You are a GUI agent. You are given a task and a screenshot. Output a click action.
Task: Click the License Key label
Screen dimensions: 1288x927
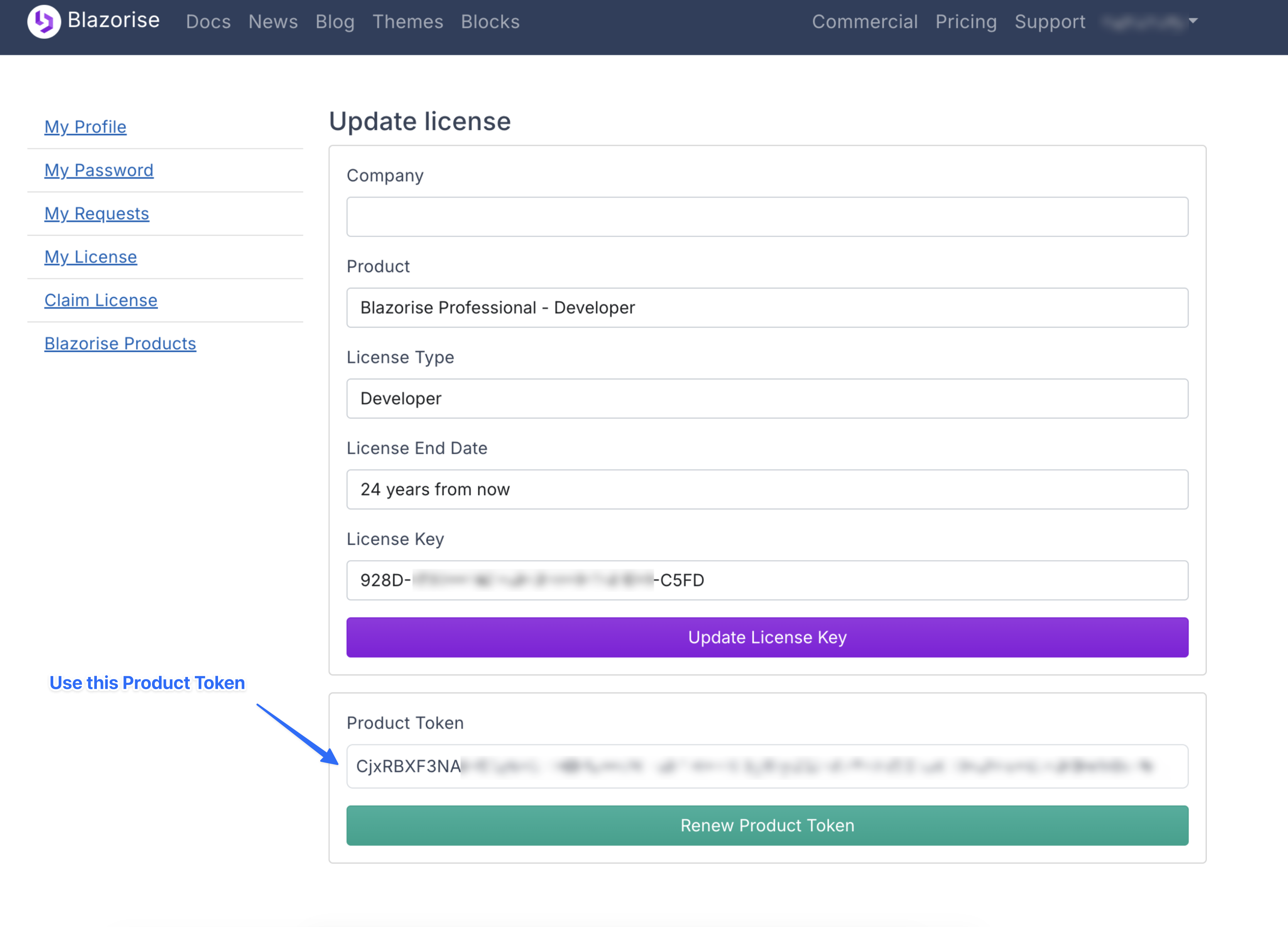pos(395,539)
